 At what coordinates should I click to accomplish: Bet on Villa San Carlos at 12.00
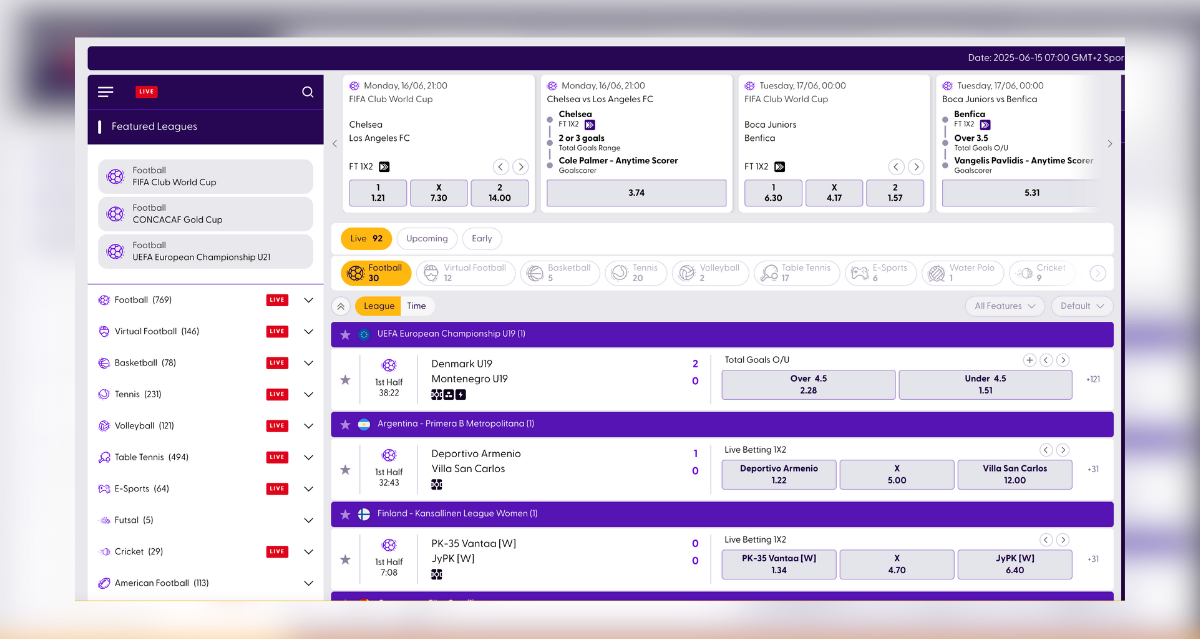(1014, 475)
